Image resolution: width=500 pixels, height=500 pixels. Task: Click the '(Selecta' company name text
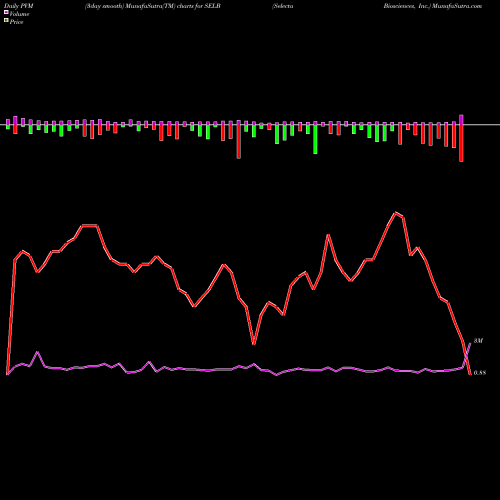pyautogui.click(x=283, y=6)
